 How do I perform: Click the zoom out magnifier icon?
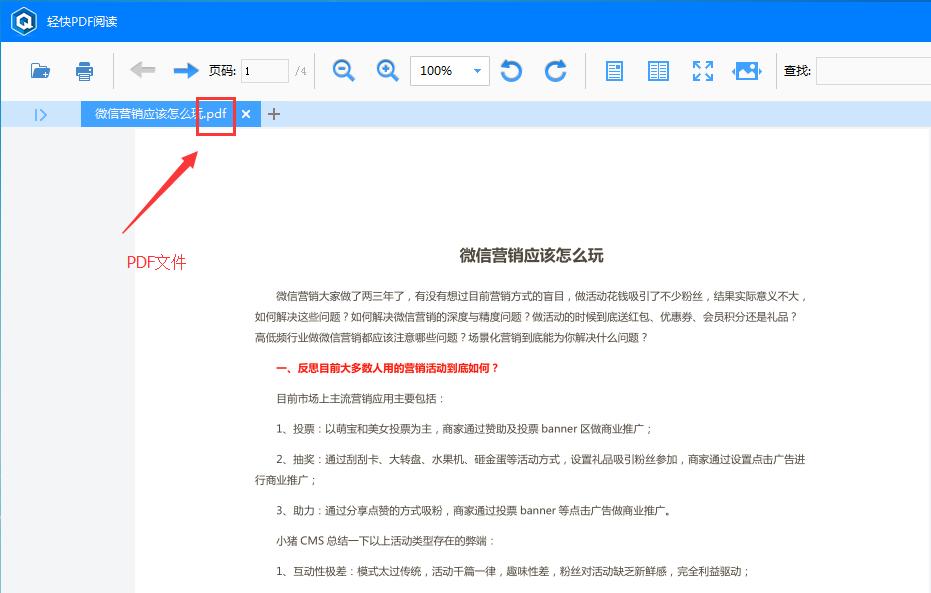click(343, 71)
